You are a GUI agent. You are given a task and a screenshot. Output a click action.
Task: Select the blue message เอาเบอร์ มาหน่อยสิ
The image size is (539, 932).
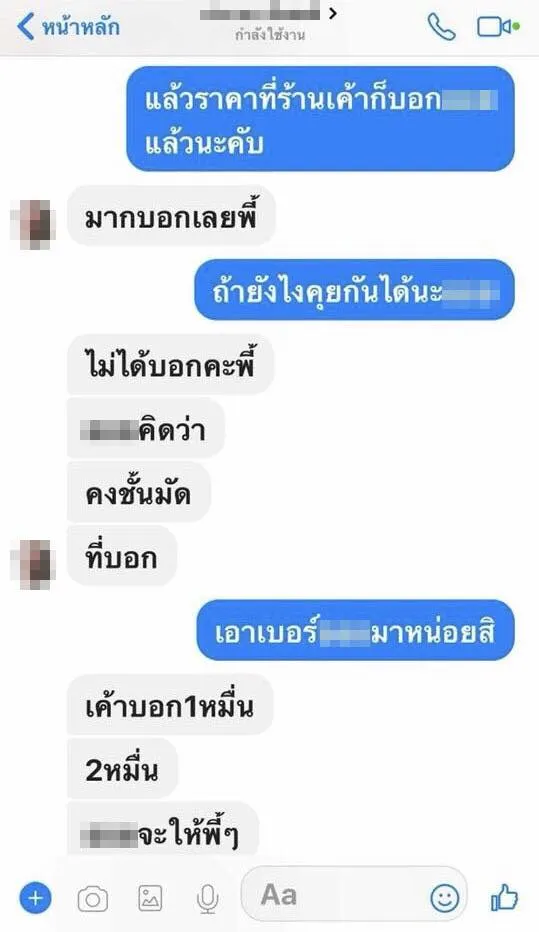(355, 631)
